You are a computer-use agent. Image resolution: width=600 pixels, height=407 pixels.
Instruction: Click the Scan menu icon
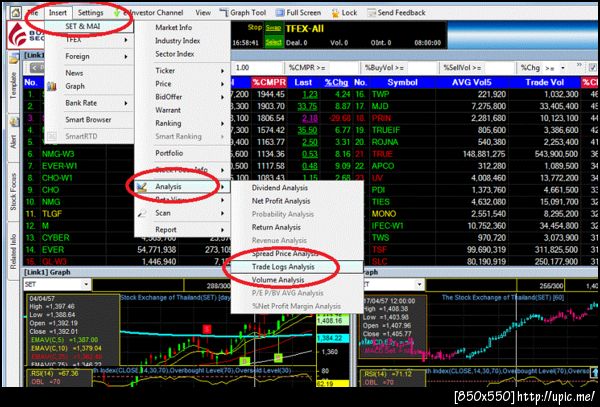[x=142, y=213]
